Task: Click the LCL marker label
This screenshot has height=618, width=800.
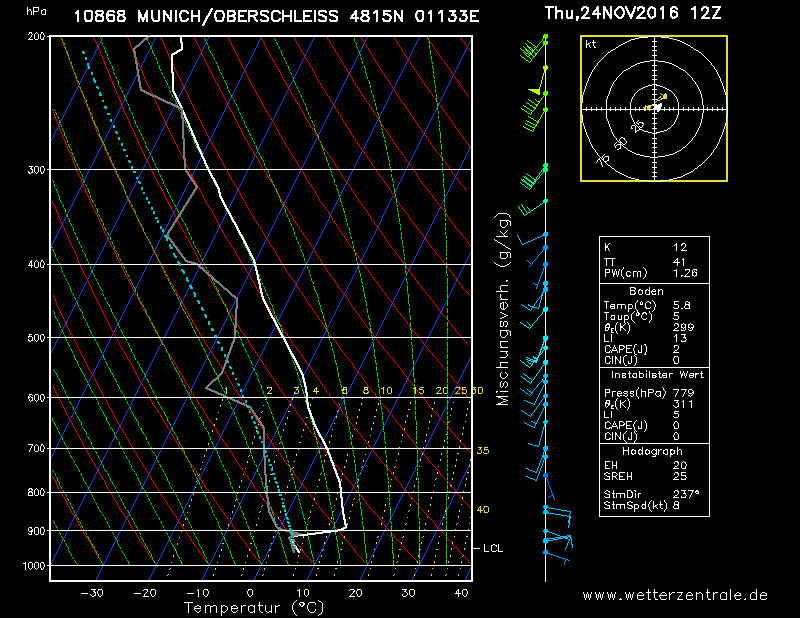Action: 493,548
